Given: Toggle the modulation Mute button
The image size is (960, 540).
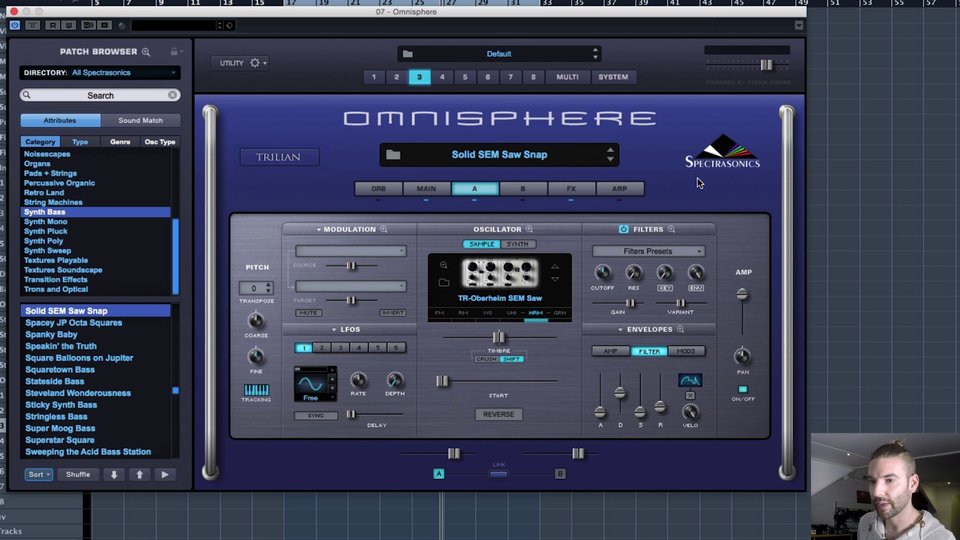Looking at the screenshot, I should 309,313.
